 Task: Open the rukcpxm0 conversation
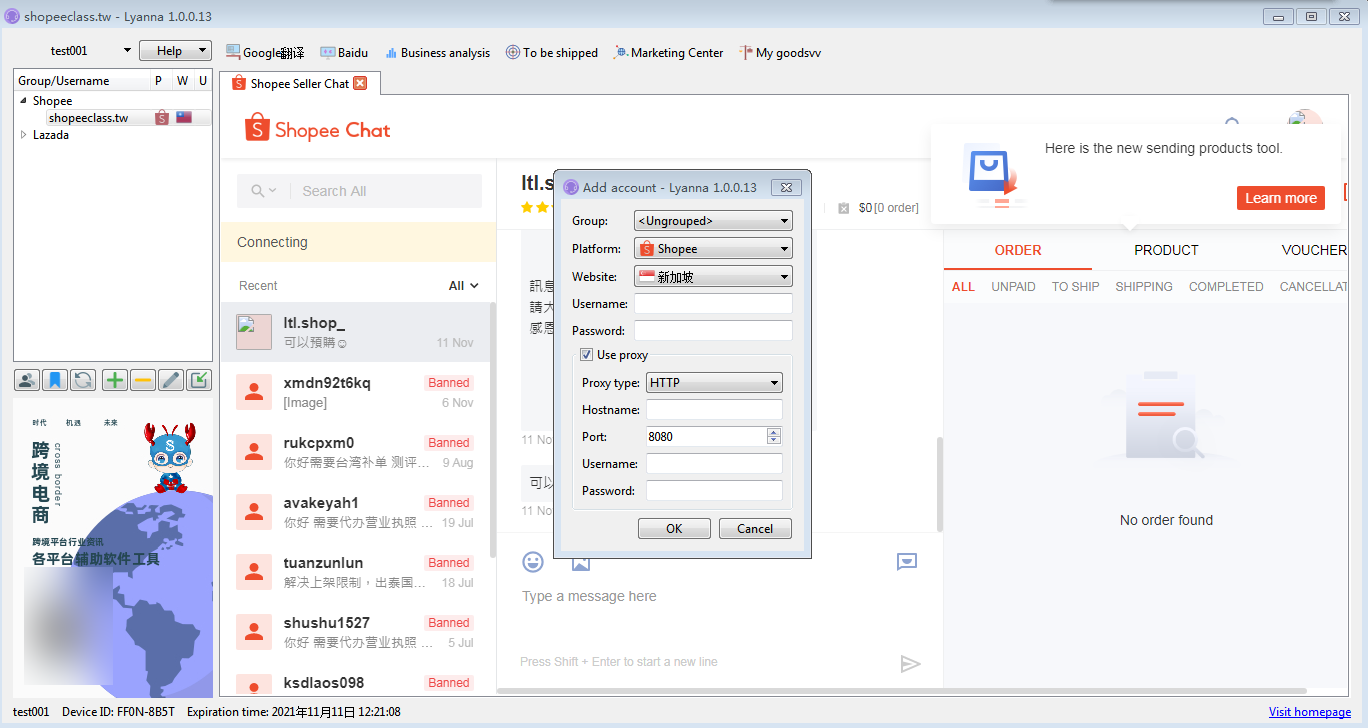coord(357,452)
